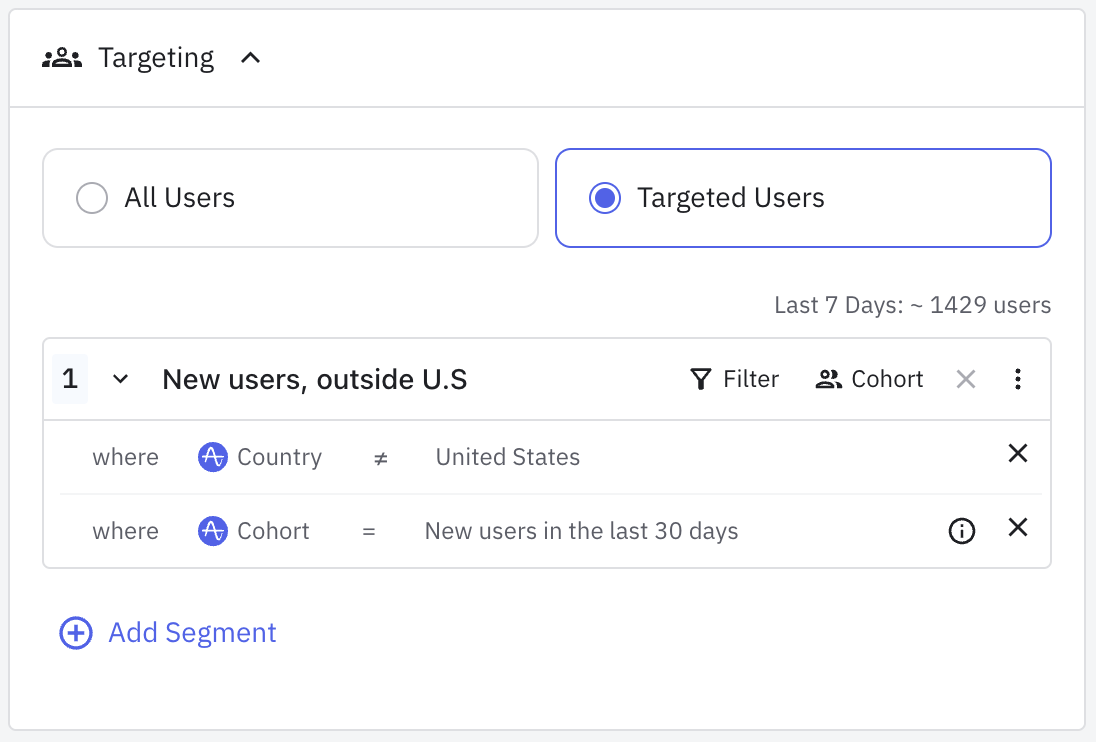This screenshot has height=742, width=1096.
Task: Select the All Users radio button
Action: [92, 198]
